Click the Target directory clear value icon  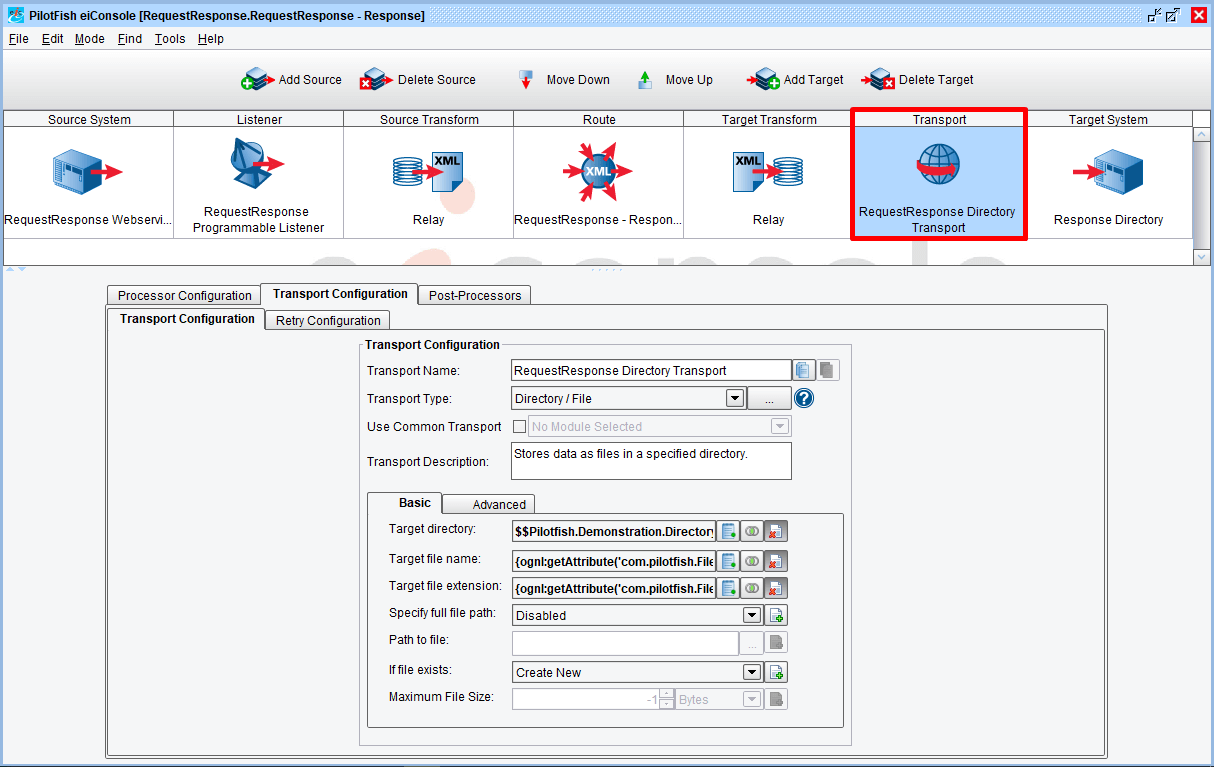[776, 531]
